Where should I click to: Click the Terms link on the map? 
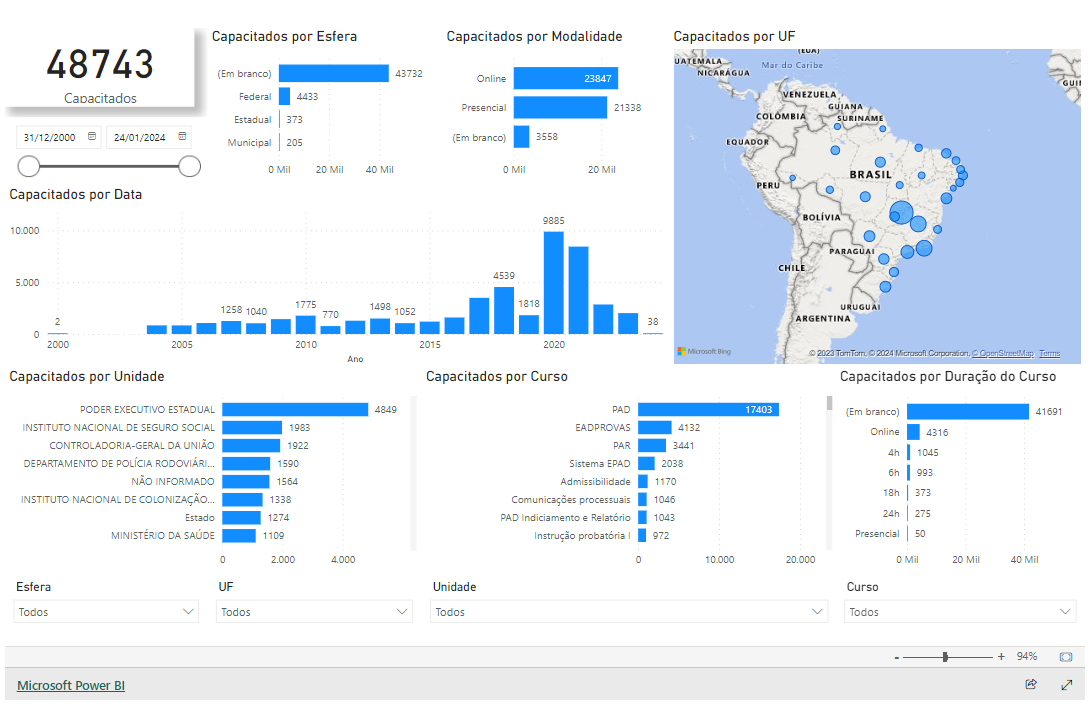coord(1050,354)
